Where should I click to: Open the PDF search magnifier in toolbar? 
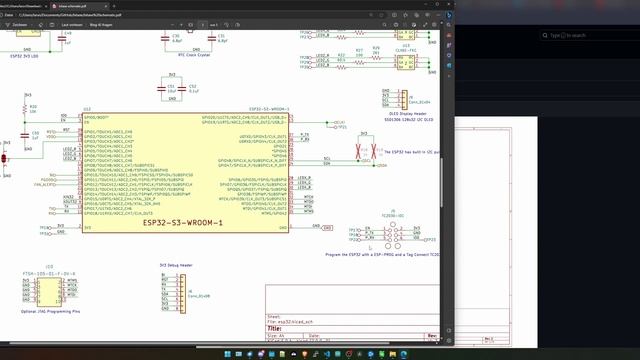384,25
